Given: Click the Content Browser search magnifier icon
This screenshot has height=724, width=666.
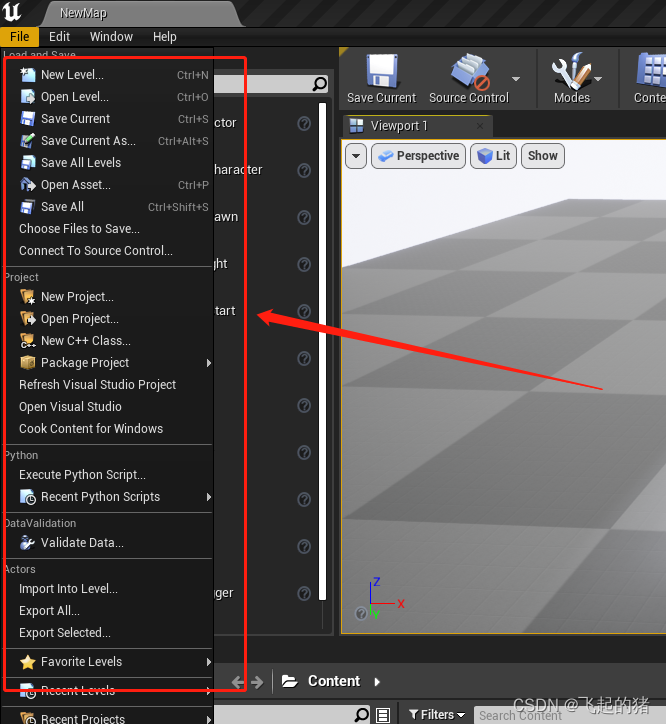Looking at the screenshot, I should click(x=362, y=715).
